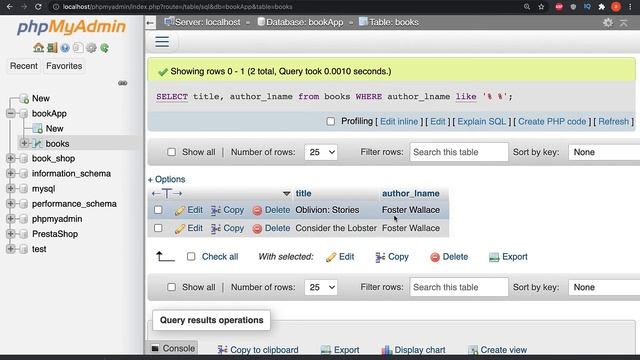
Task: Tick the Check all checkbox
Action: 191,257
